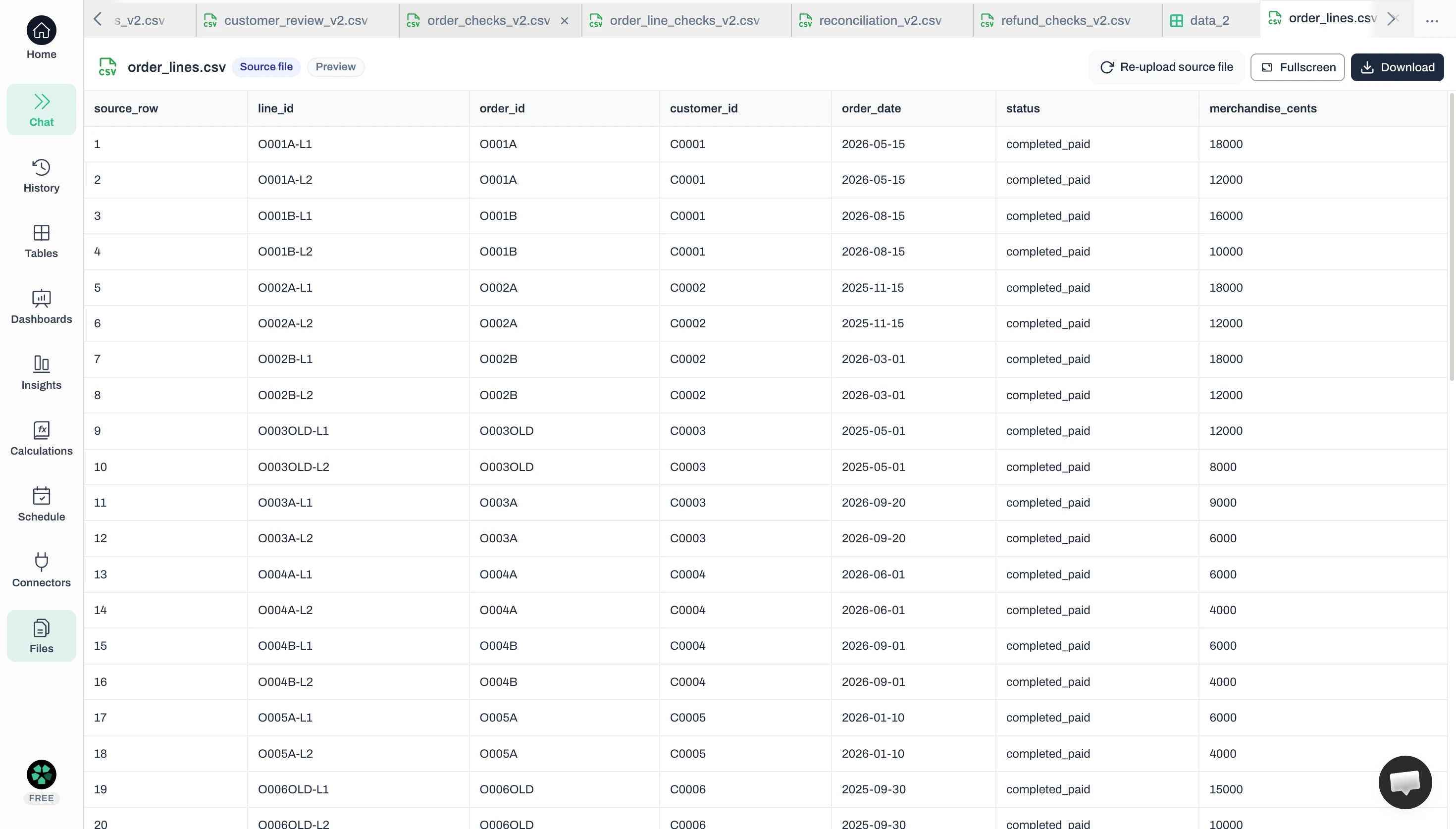The image size is (1456, 829).
Task: Open table in Fullscreen
Action: pos(1297,67)
